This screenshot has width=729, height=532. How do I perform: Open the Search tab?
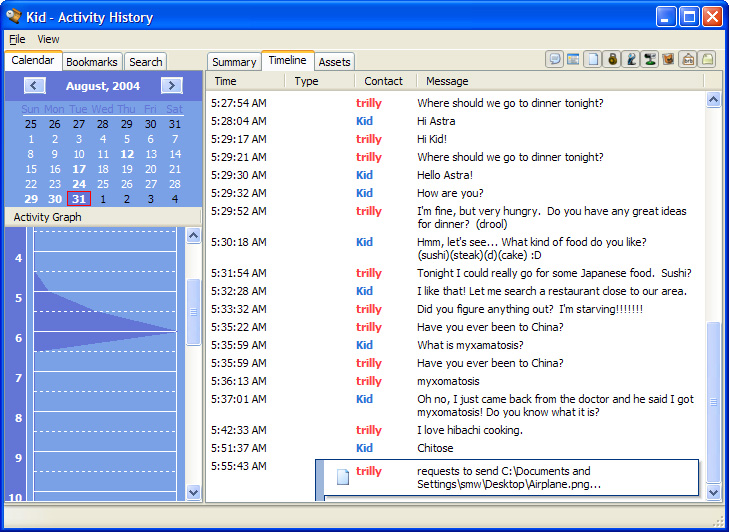pos(146,62)
